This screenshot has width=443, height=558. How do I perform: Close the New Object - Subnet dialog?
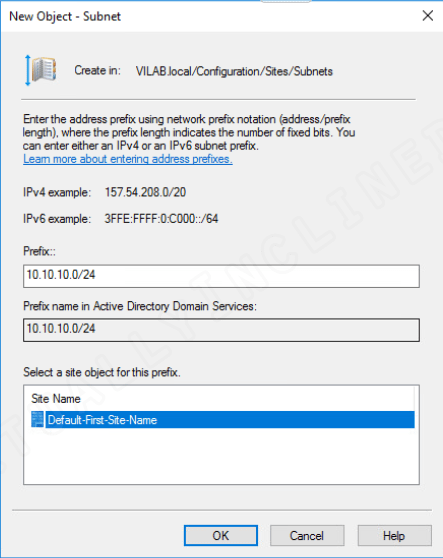(428, 16)
